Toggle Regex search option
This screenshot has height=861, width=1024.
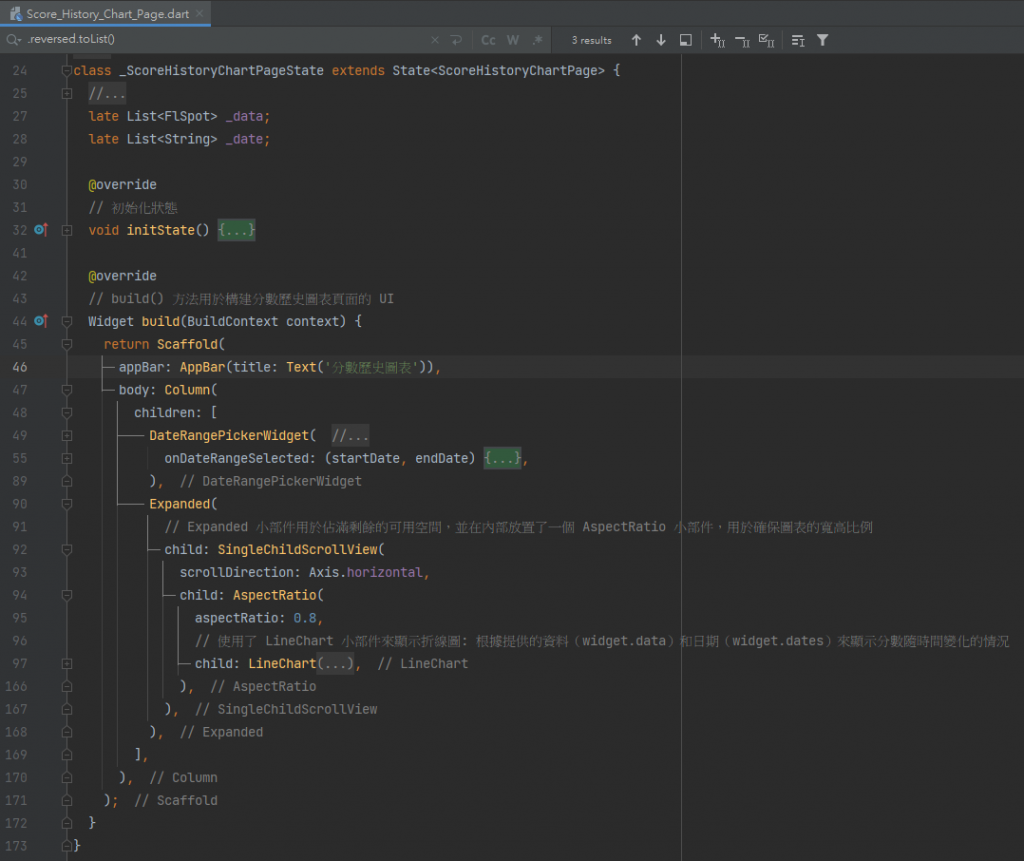pos(538,40)
